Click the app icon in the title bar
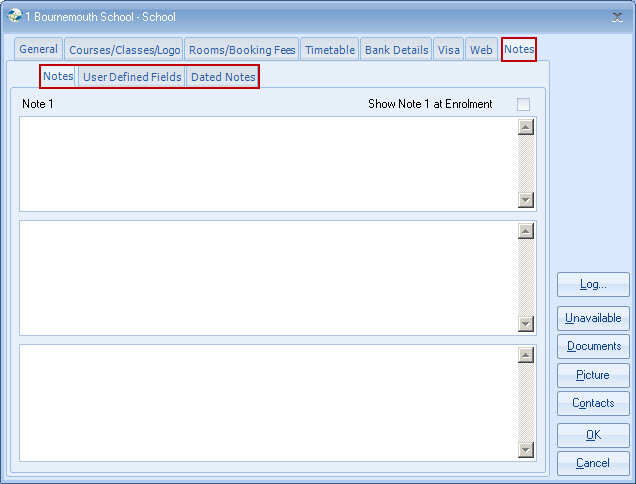 coord(14,16)
